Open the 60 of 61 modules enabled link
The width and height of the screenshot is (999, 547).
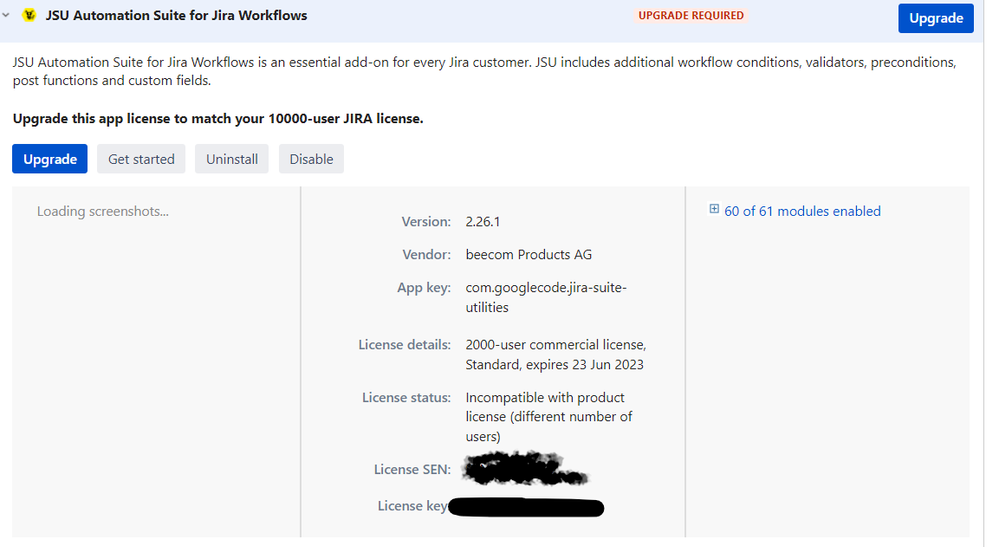click(802, 211)
